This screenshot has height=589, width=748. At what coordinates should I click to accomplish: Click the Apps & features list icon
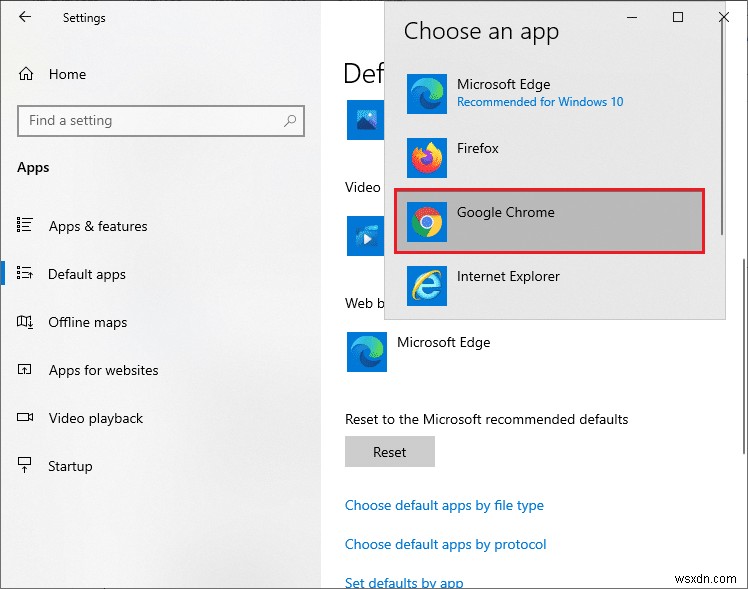click(25, 225)
